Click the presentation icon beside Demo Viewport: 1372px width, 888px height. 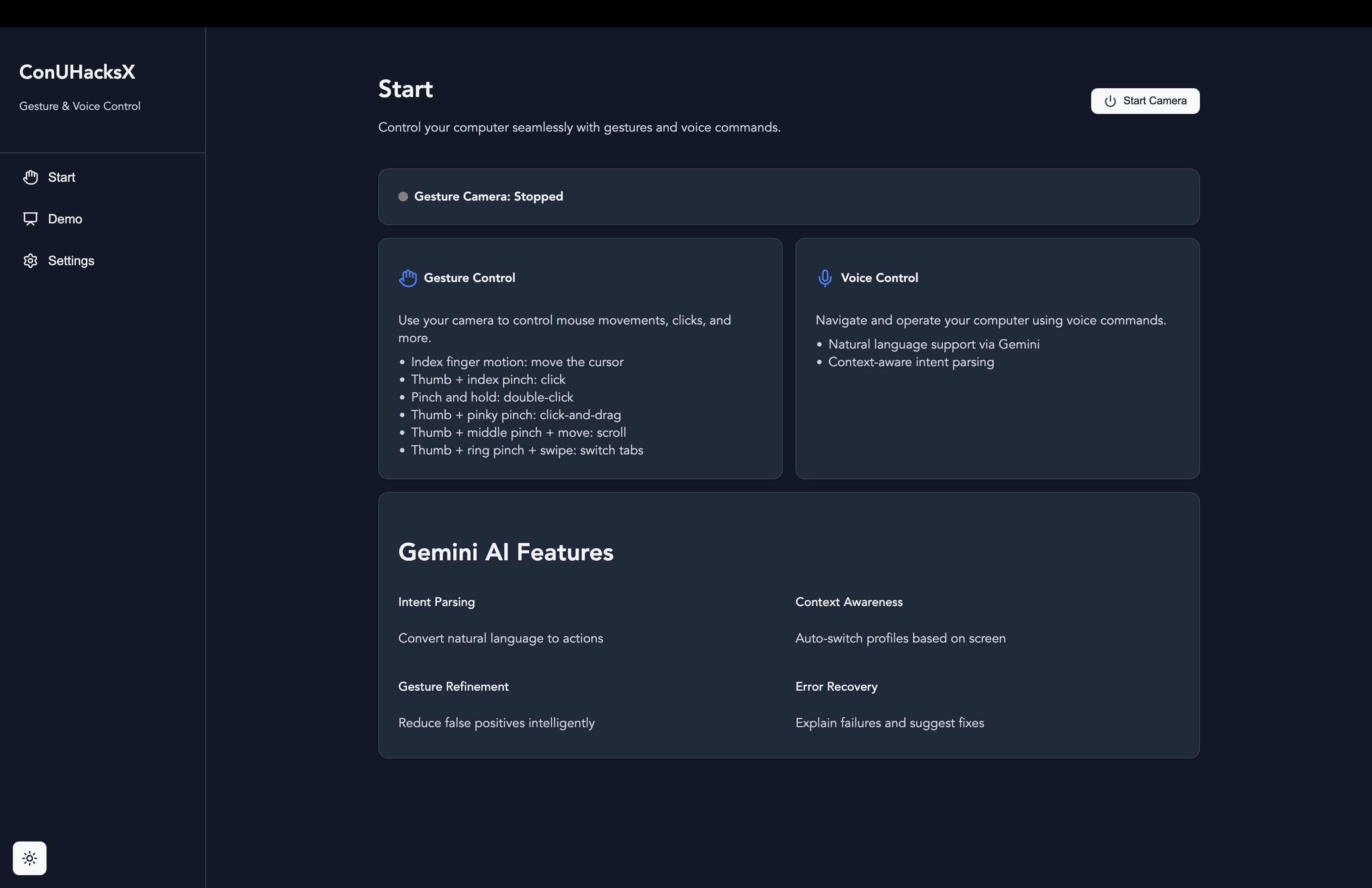(x=30, y=219)
